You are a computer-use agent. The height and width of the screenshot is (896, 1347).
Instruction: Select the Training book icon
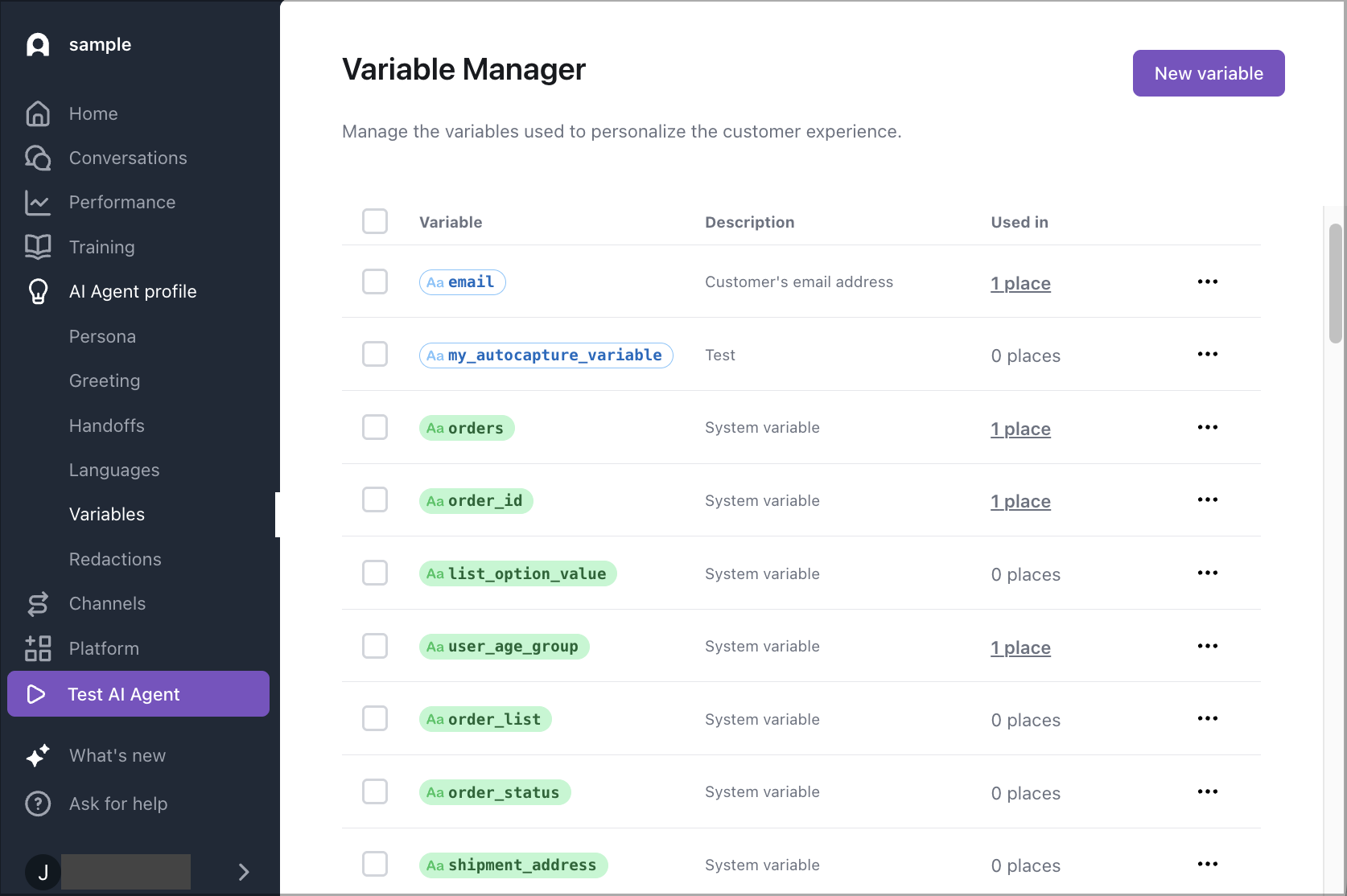coord(38,247)
